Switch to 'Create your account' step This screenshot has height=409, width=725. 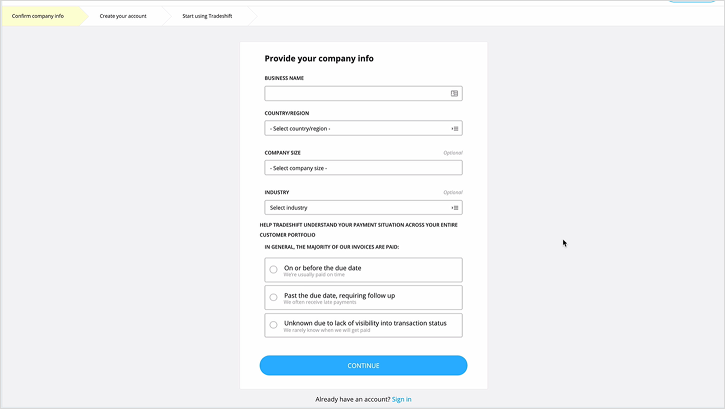(x=123, y=17)
